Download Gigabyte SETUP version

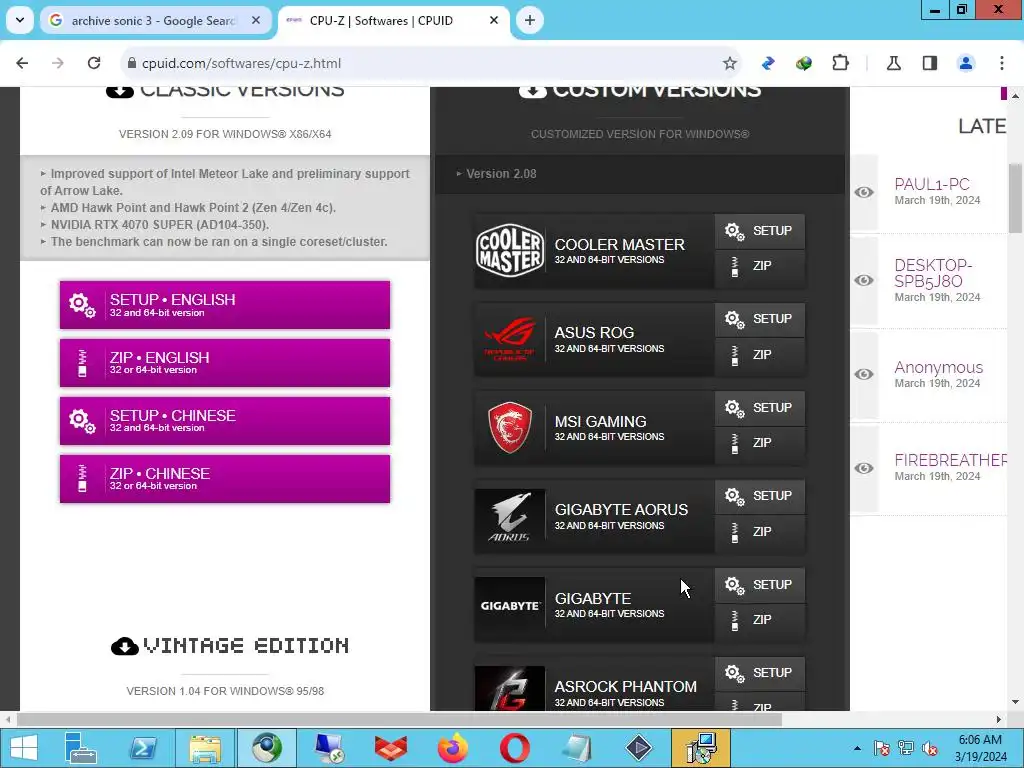click(760, 585)
